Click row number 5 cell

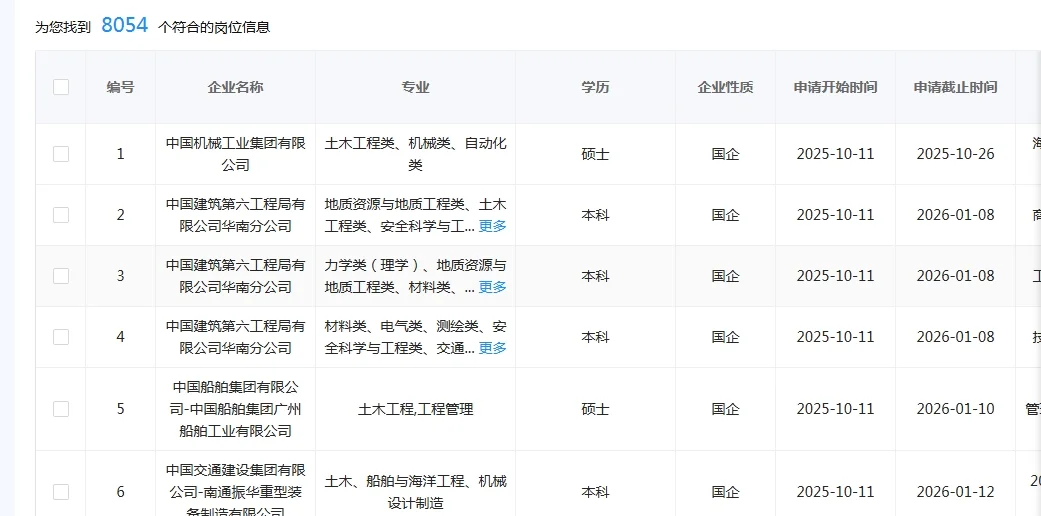(120, 409)
